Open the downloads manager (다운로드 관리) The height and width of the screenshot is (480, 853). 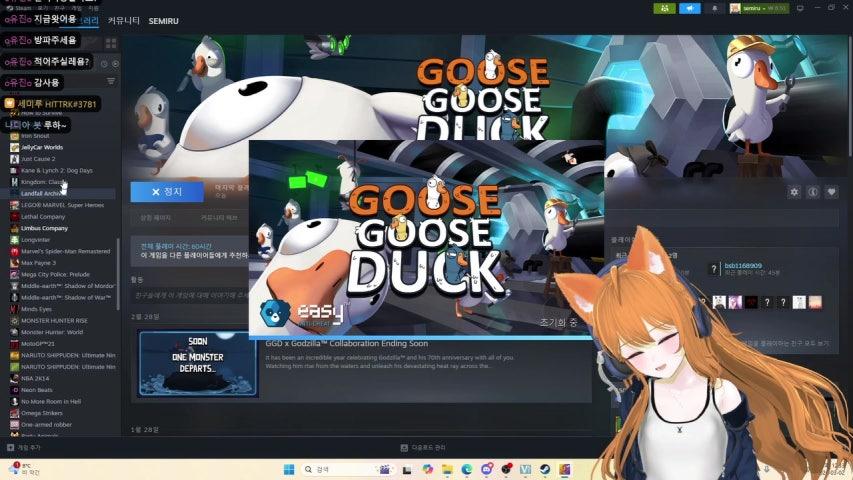423,447
